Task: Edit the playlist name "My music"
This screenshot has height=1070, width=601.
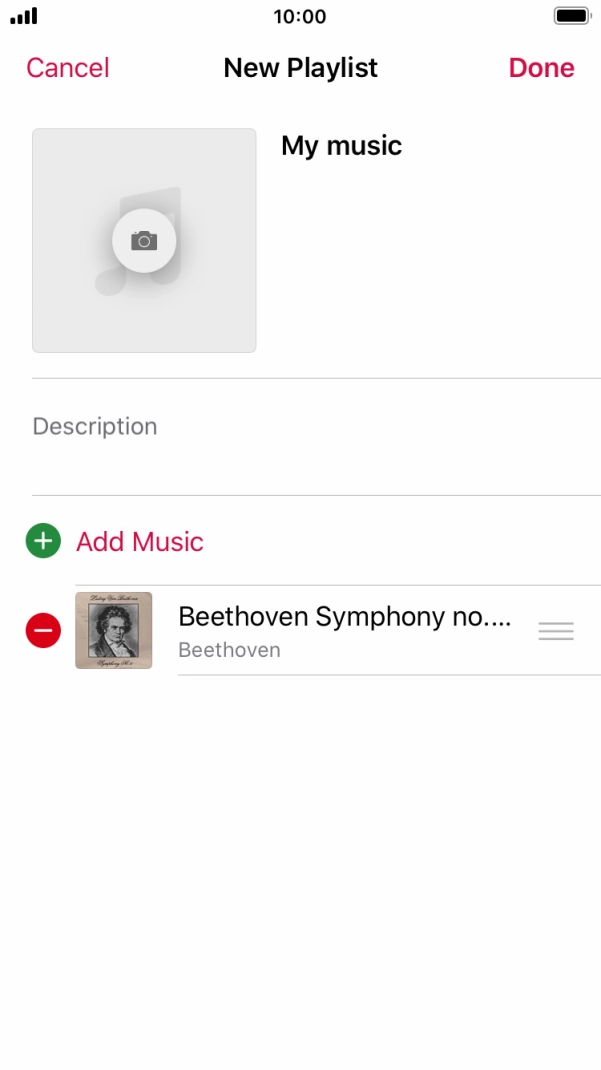Action: click(341, 146)
